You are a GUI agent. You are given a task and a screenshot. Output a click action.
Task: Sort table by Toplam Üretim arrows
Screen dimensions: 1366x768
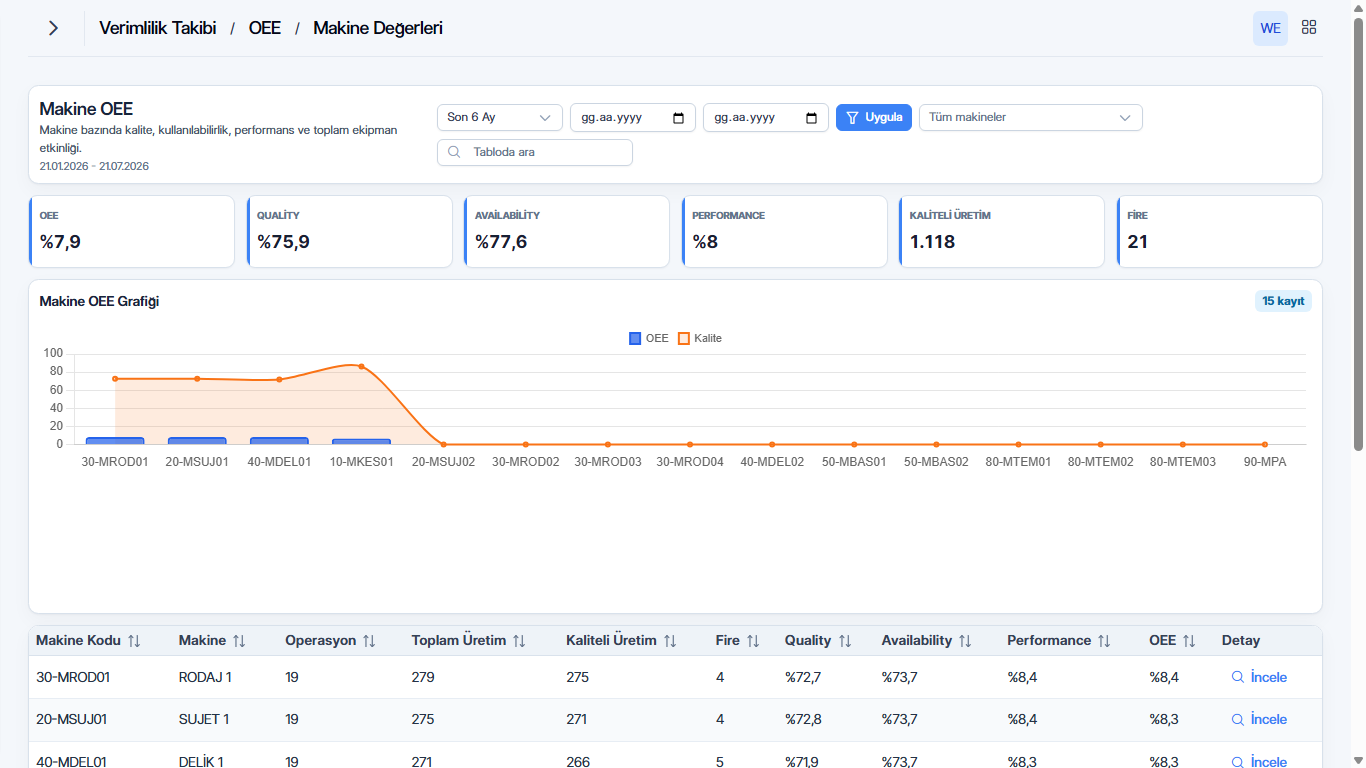click(x=519, y=641)
